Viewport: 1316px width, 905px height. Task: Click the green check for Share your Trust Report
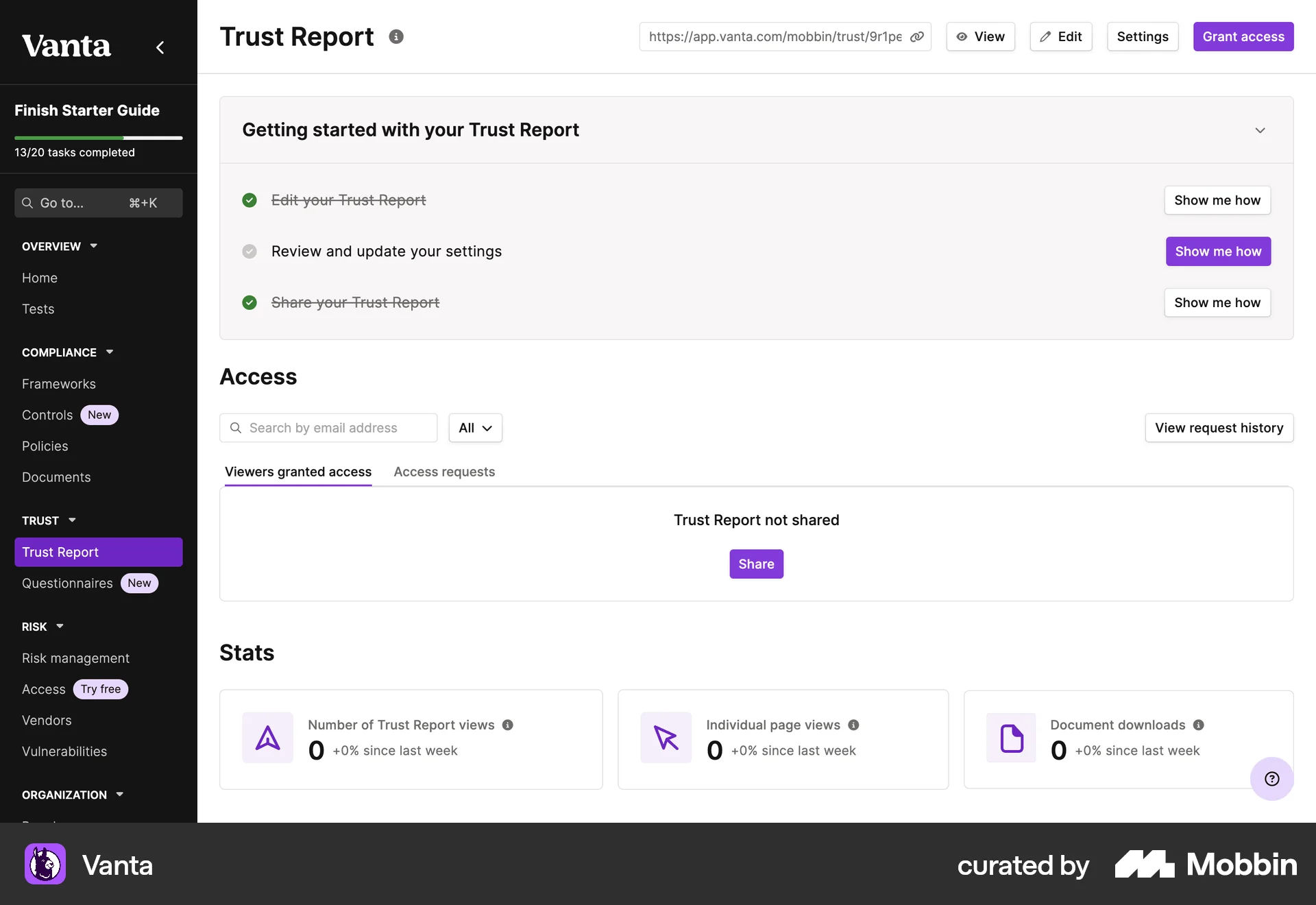pyautogui.click(x=249, y=302)
